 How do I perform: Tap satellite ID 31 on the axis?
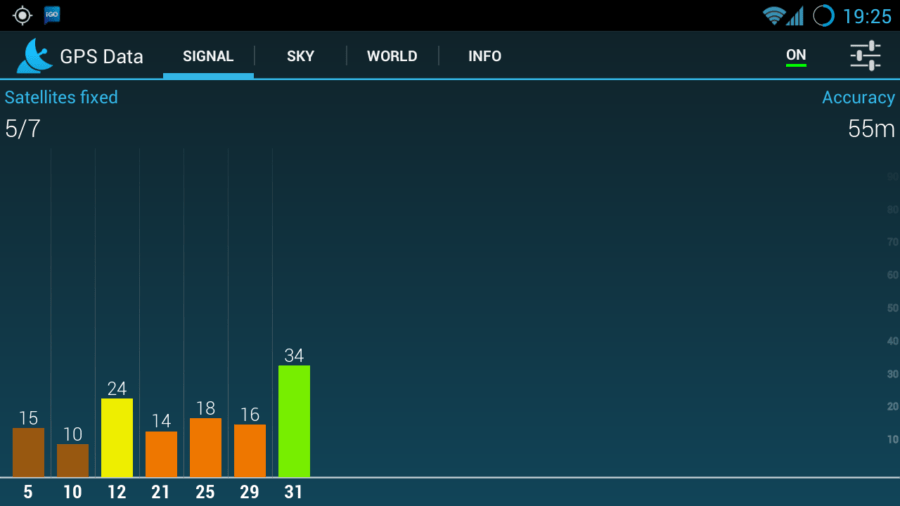coord(293,492)
